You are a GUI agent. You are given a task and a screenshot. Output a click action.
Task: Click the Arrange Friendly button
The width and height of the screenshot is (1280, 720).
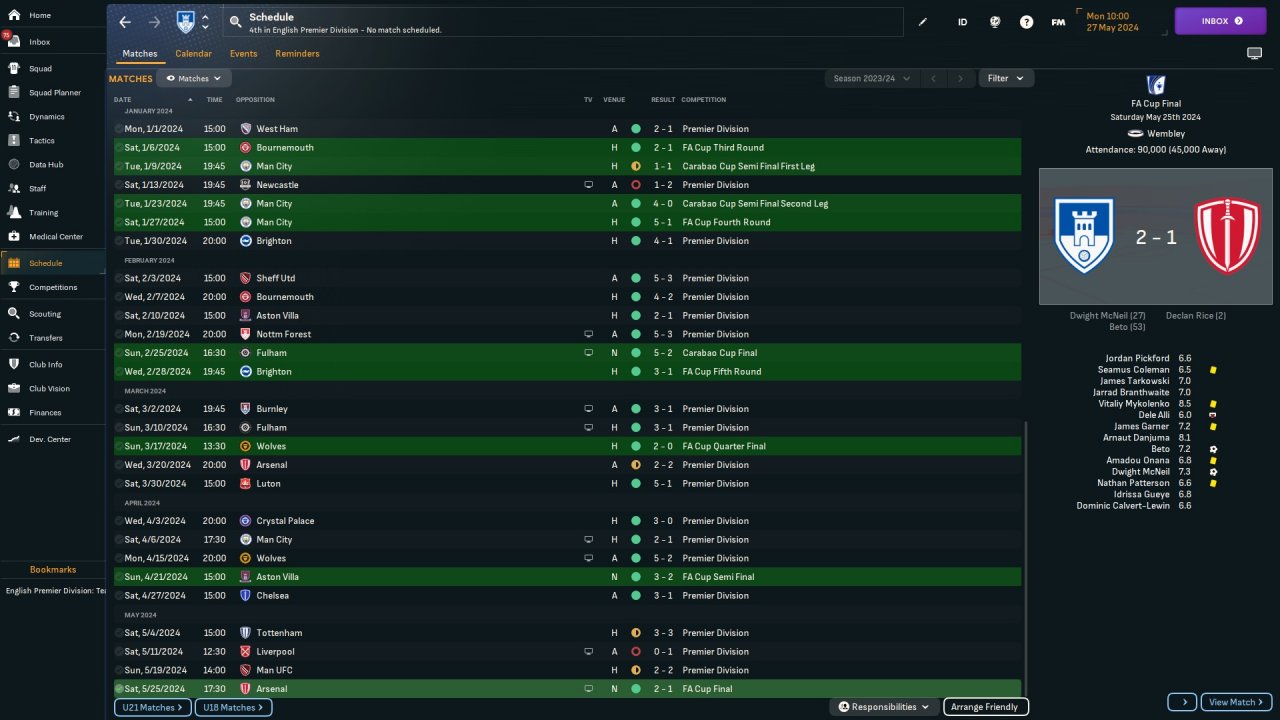(x=985, y=707)
